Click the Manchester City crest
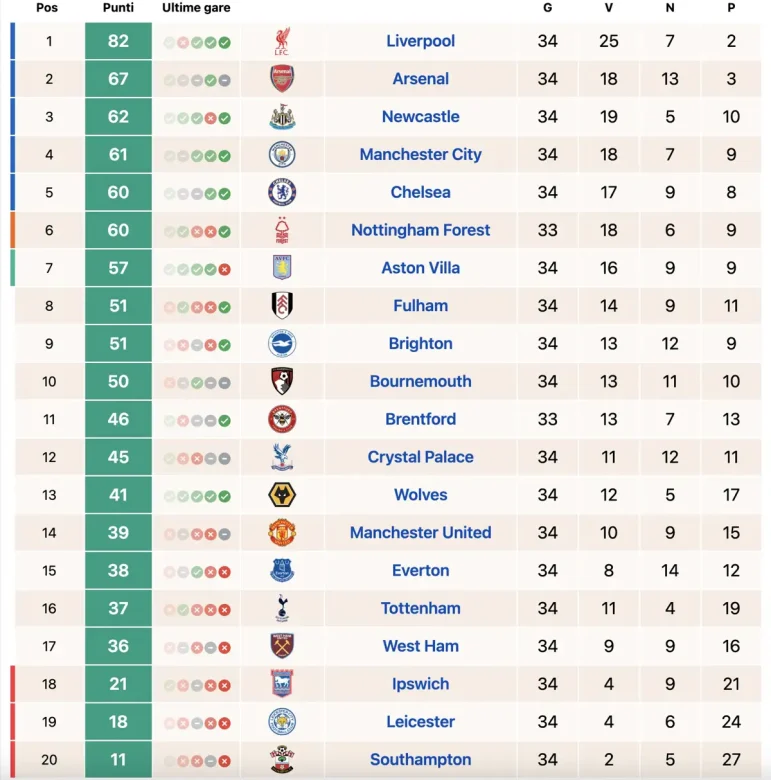 [x=282, y=155]
